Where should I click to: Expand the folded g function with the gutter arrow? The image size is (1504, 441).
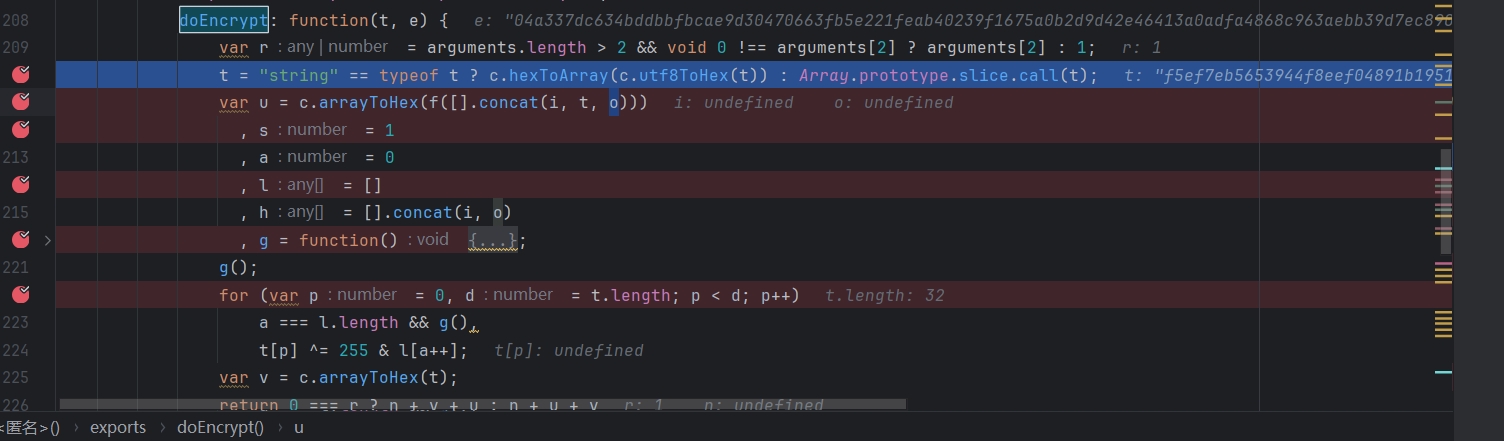click(x=47, y=240)
